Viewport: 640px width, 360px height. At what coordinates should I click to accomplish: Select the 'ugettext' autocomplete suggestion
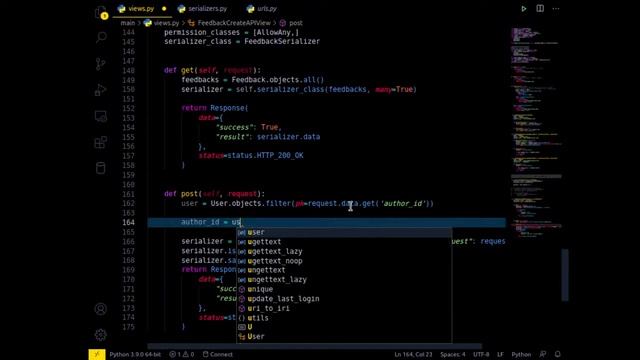(x=344, y=242)
